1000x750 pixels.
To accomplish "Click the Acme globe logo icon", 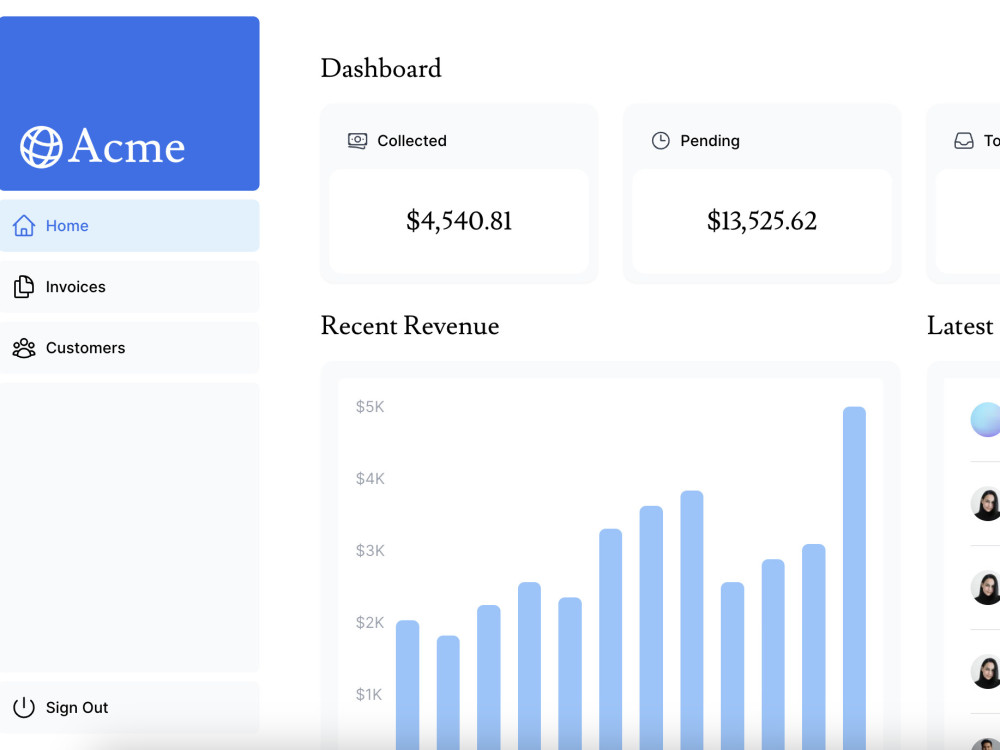I will pyautogui.click(x=41, y=147).
